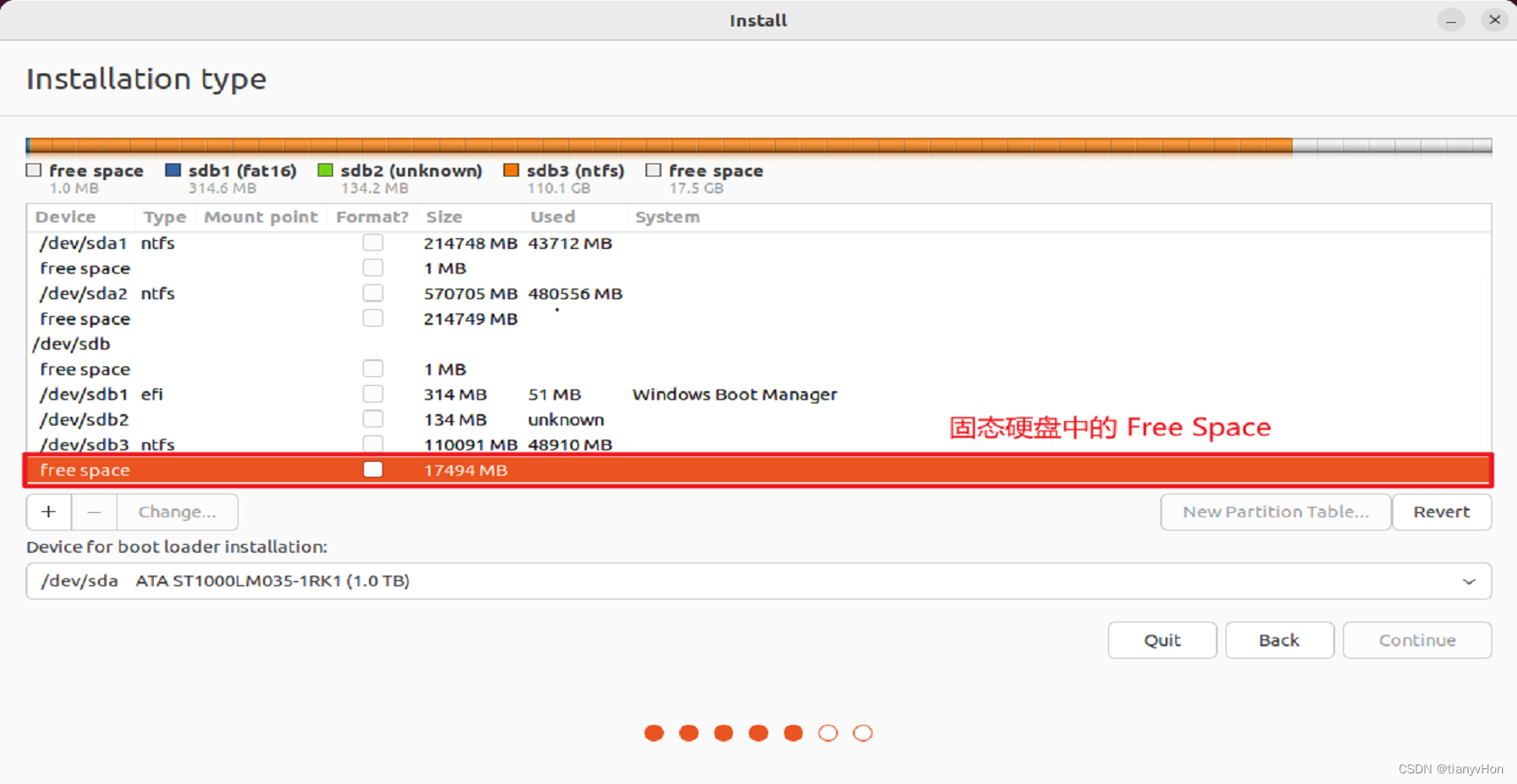1517x784 pixels.
Task: Click the Type column header
Action: [x=164, y=217]
